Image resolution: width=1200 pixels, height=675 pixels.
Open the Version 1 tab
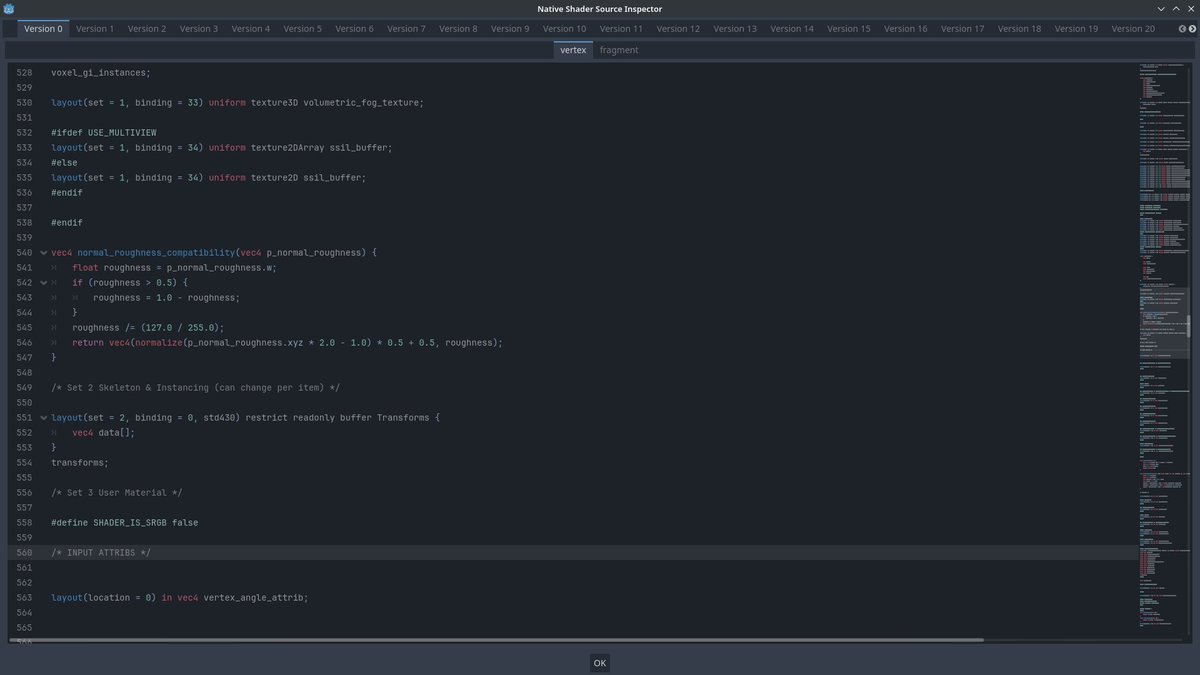tap(95, 29)
